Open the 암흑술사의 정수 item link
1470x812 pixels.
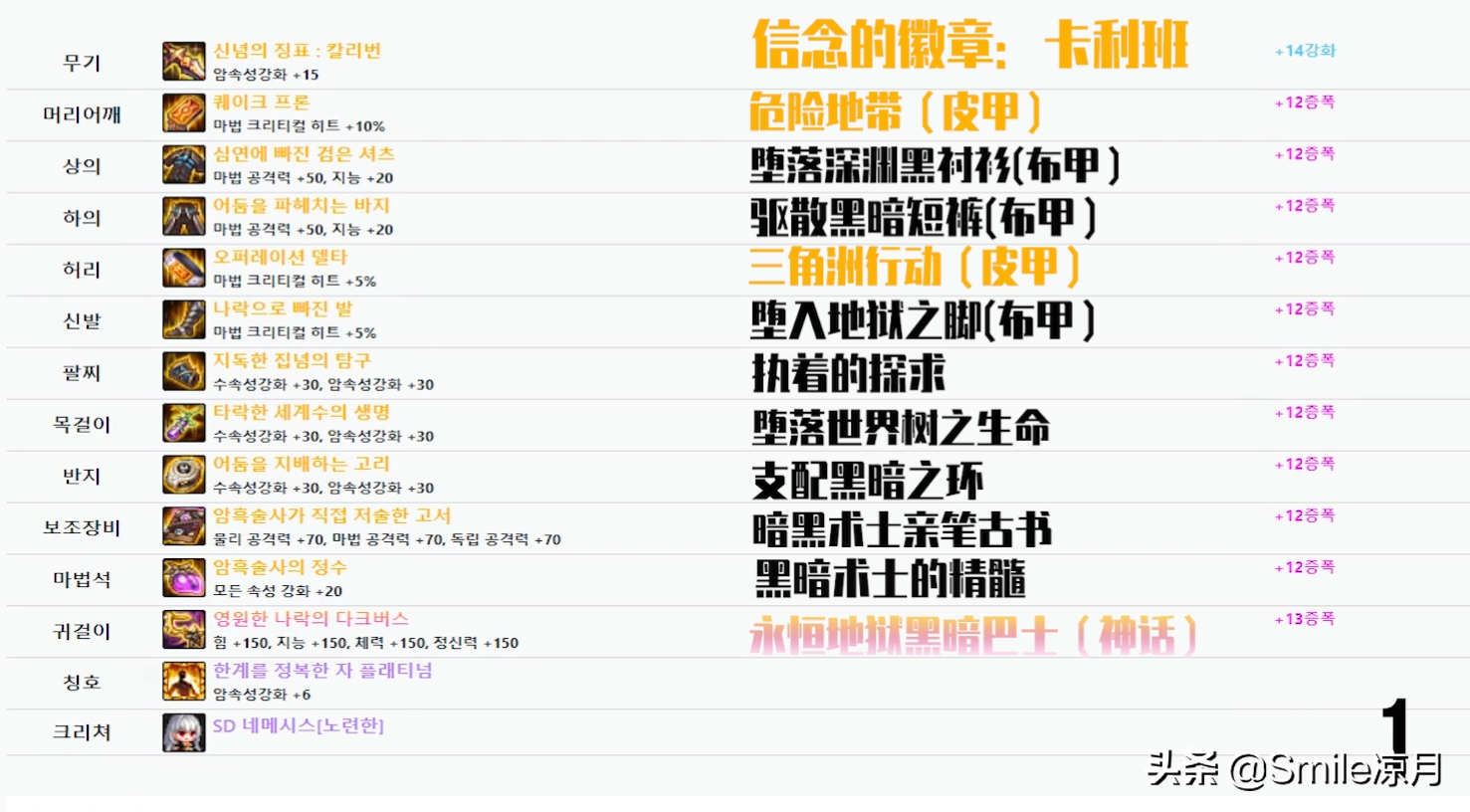(280, 568)
